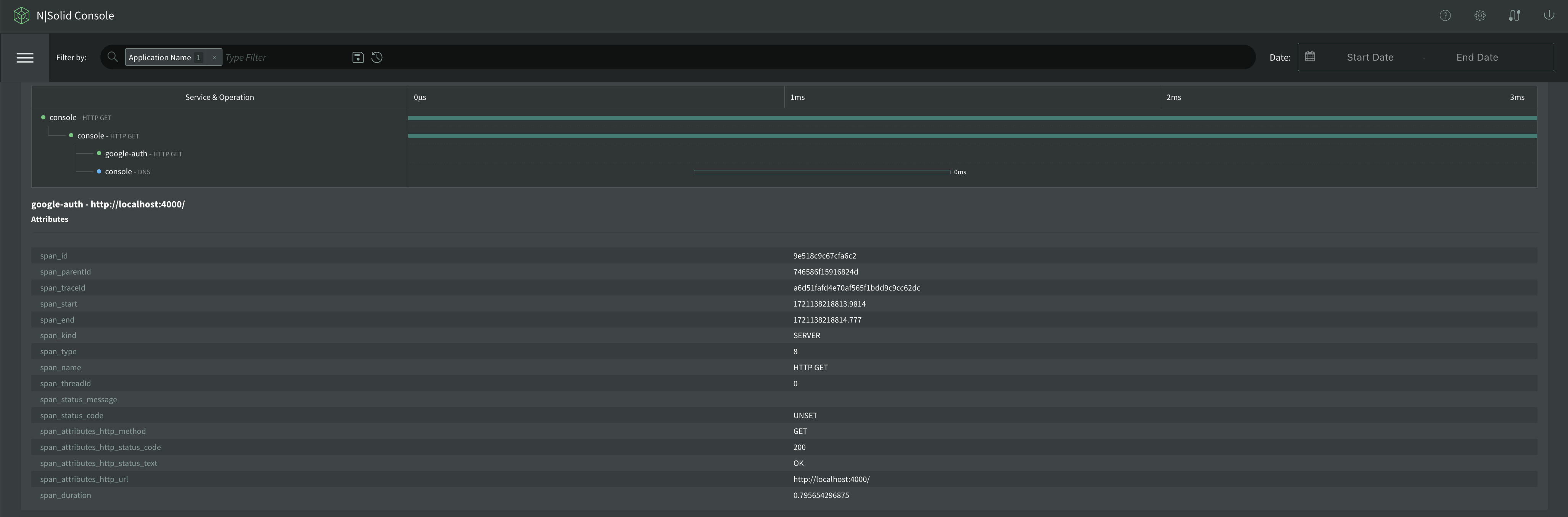Click the 1ms timeline marker label
This screenshot has height=517, width=1568.
pyautogui.click(x=797, y=97)
